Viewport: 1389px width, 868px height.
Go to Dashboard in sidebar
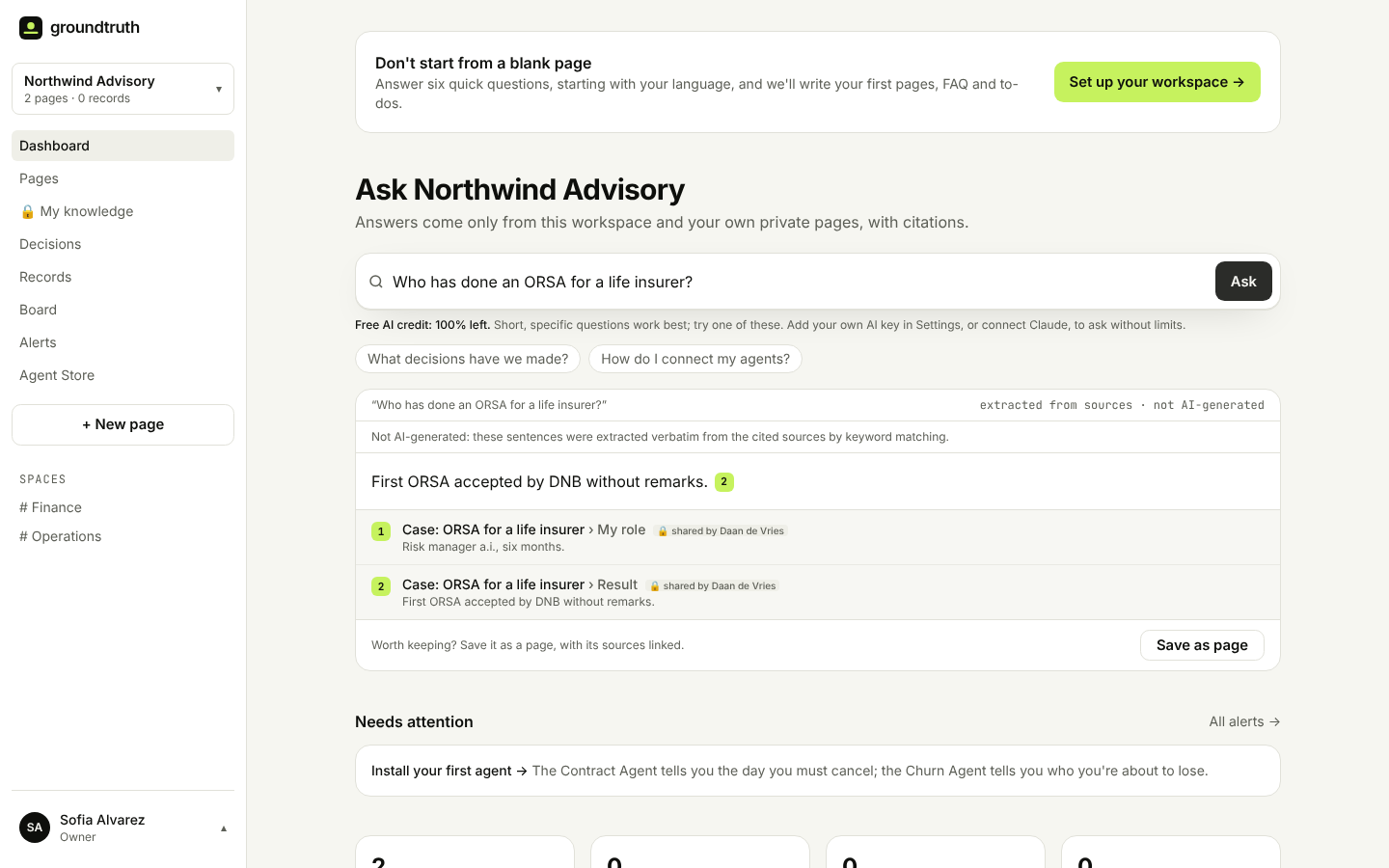[123, 146]
